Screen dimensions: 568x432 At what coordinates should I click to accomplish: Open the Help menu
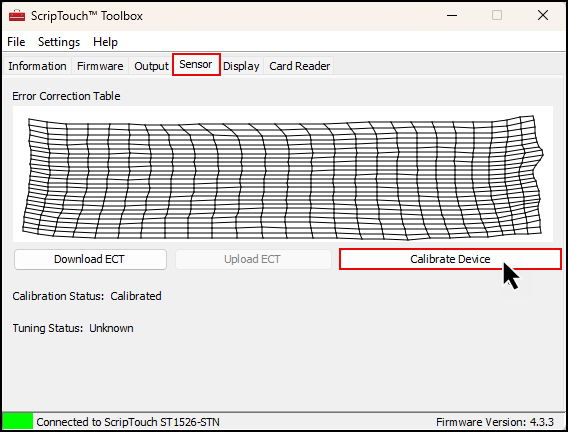pos(105,42)
